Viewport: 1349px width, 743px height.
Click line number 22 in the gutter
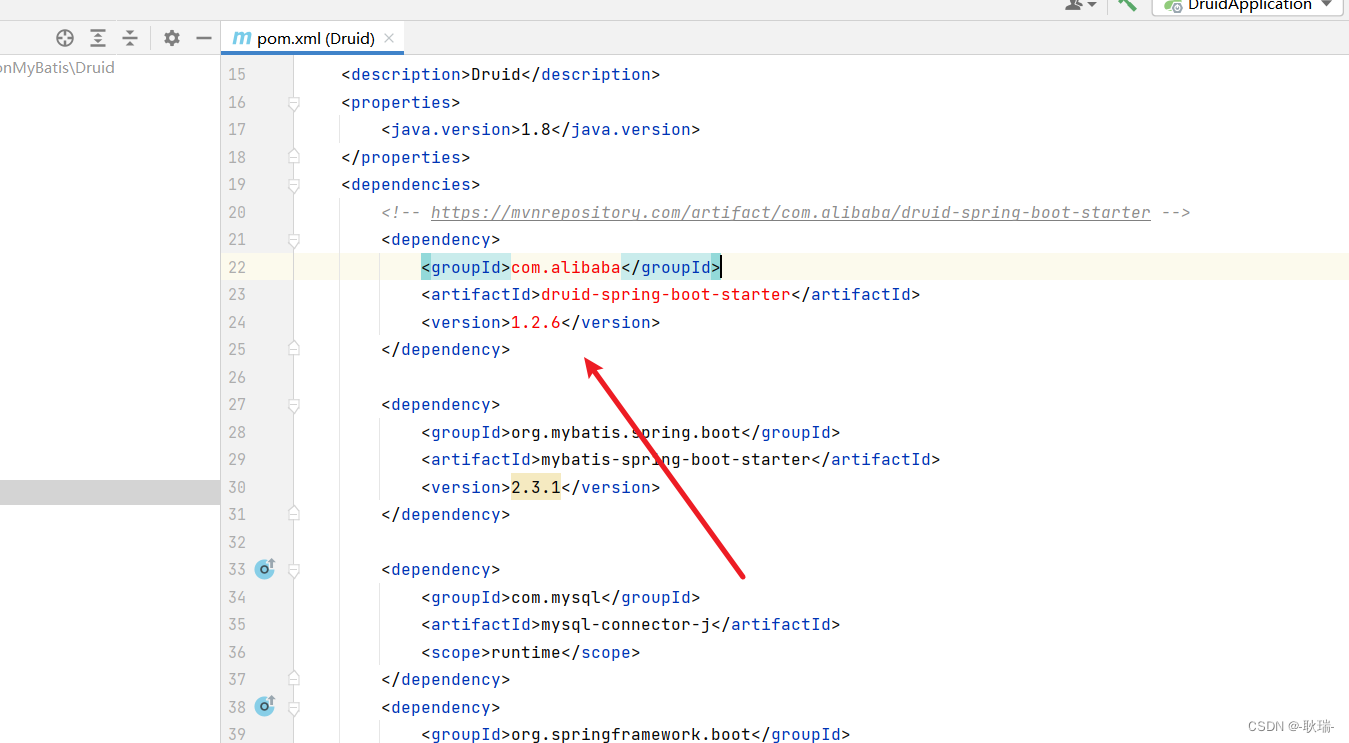236,267
